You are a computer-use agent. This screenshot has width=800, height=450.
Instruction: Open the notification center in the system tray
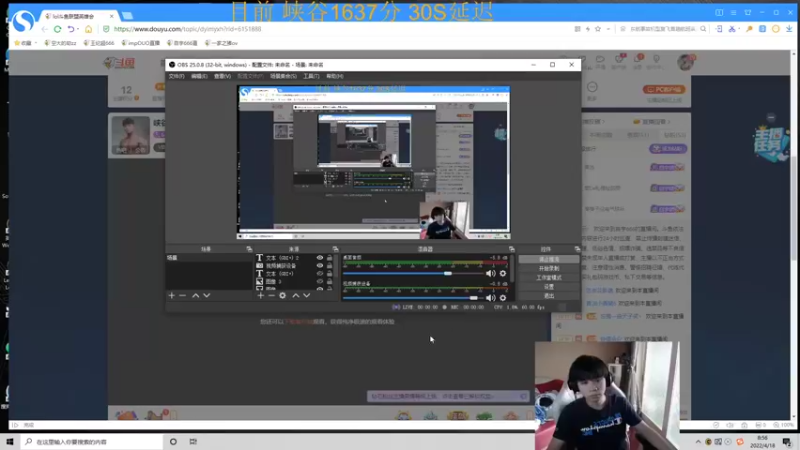click(x=787, y=442)
